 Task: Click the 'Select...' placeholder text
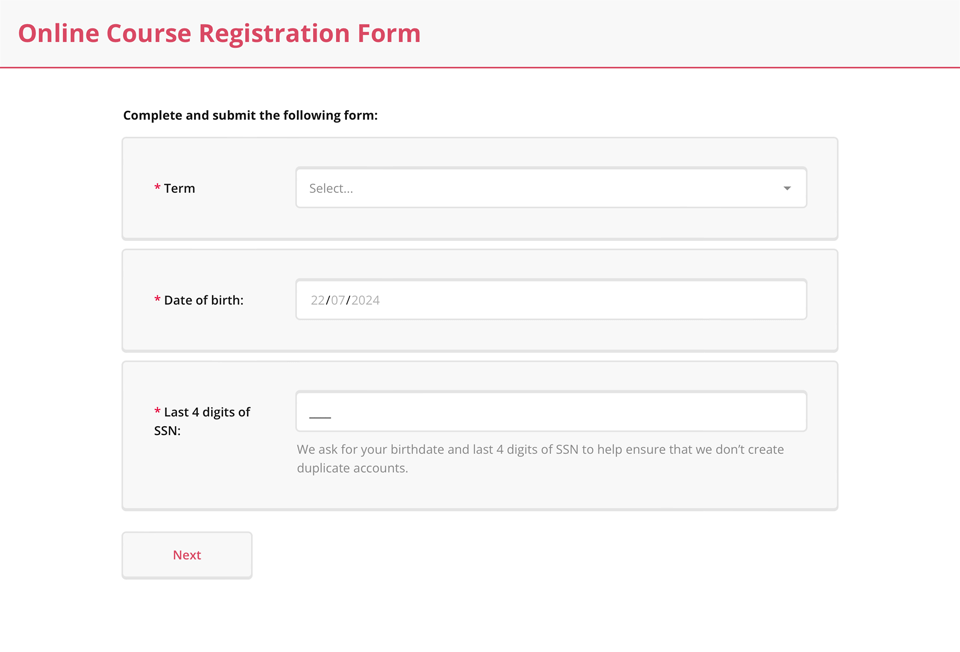[331, 188]
